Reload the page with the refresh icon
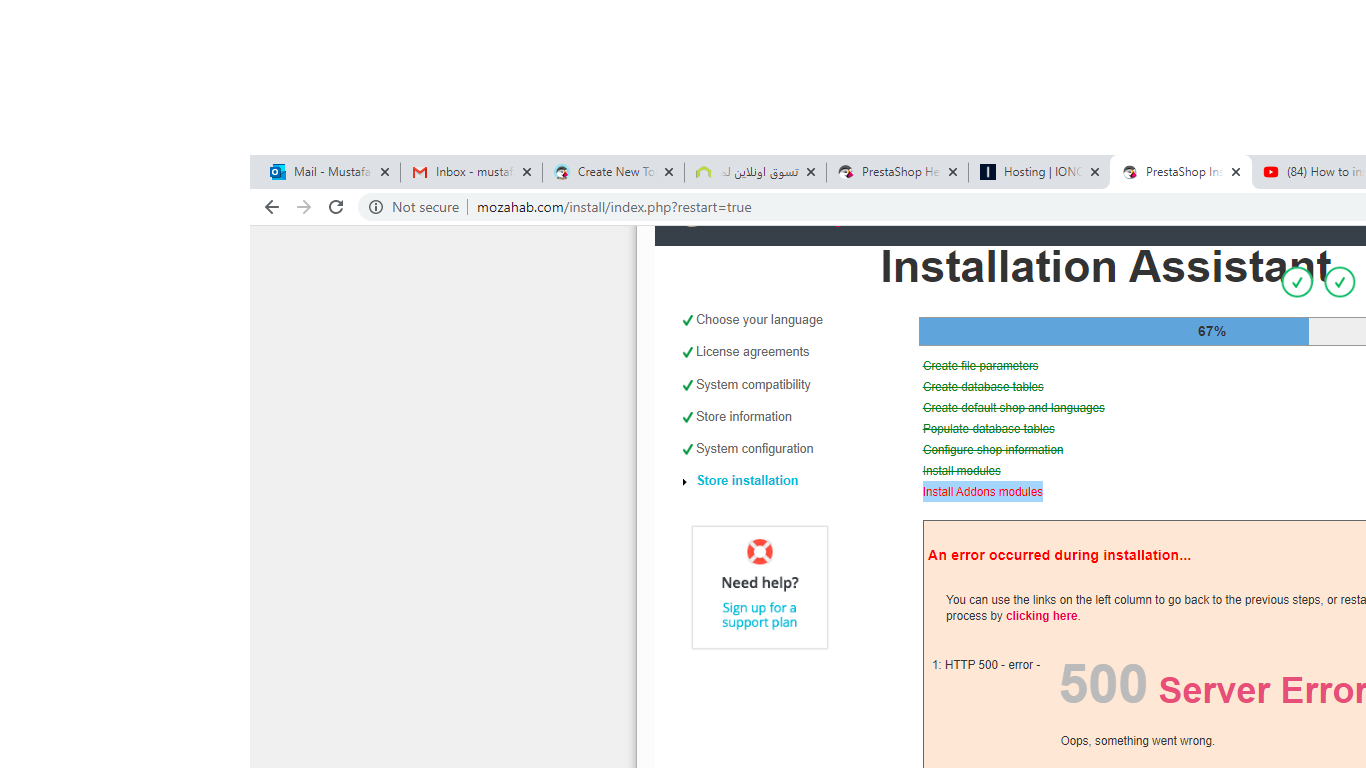The width and height of the screenshot is (1366, 768). pos(336,207)
